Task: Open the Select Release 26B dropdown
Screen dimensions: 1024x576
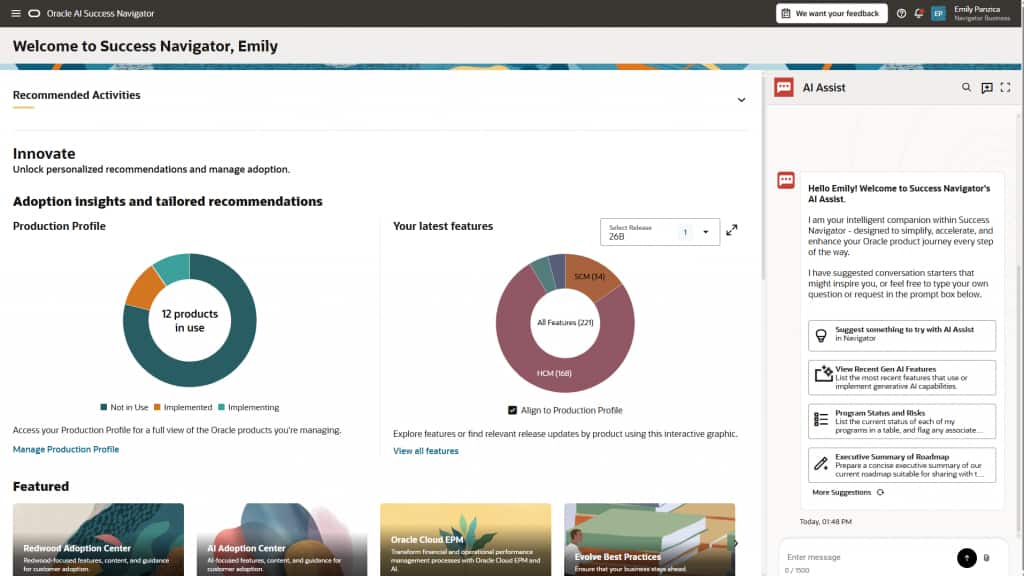Action: [660, 232]
